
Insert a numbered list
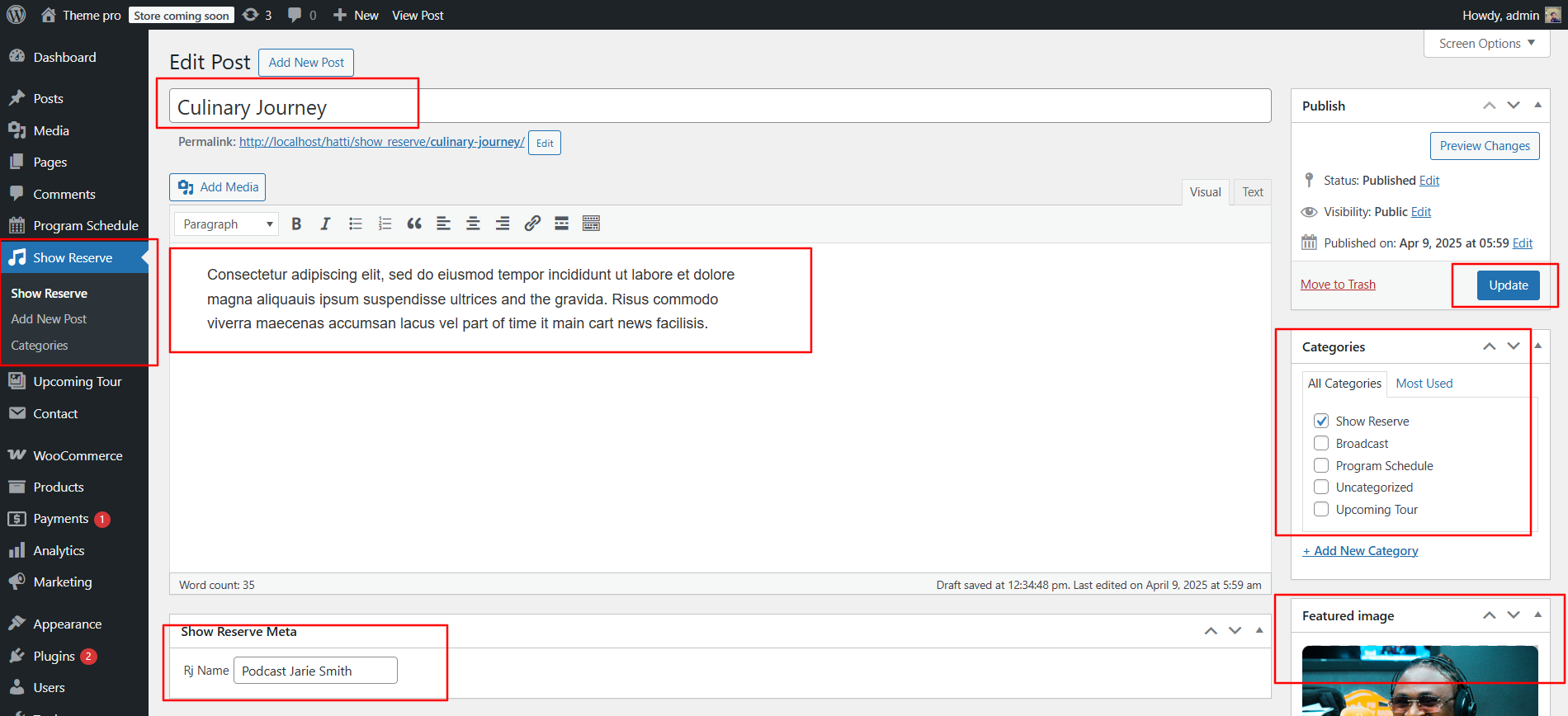click(x=385, y=224)
